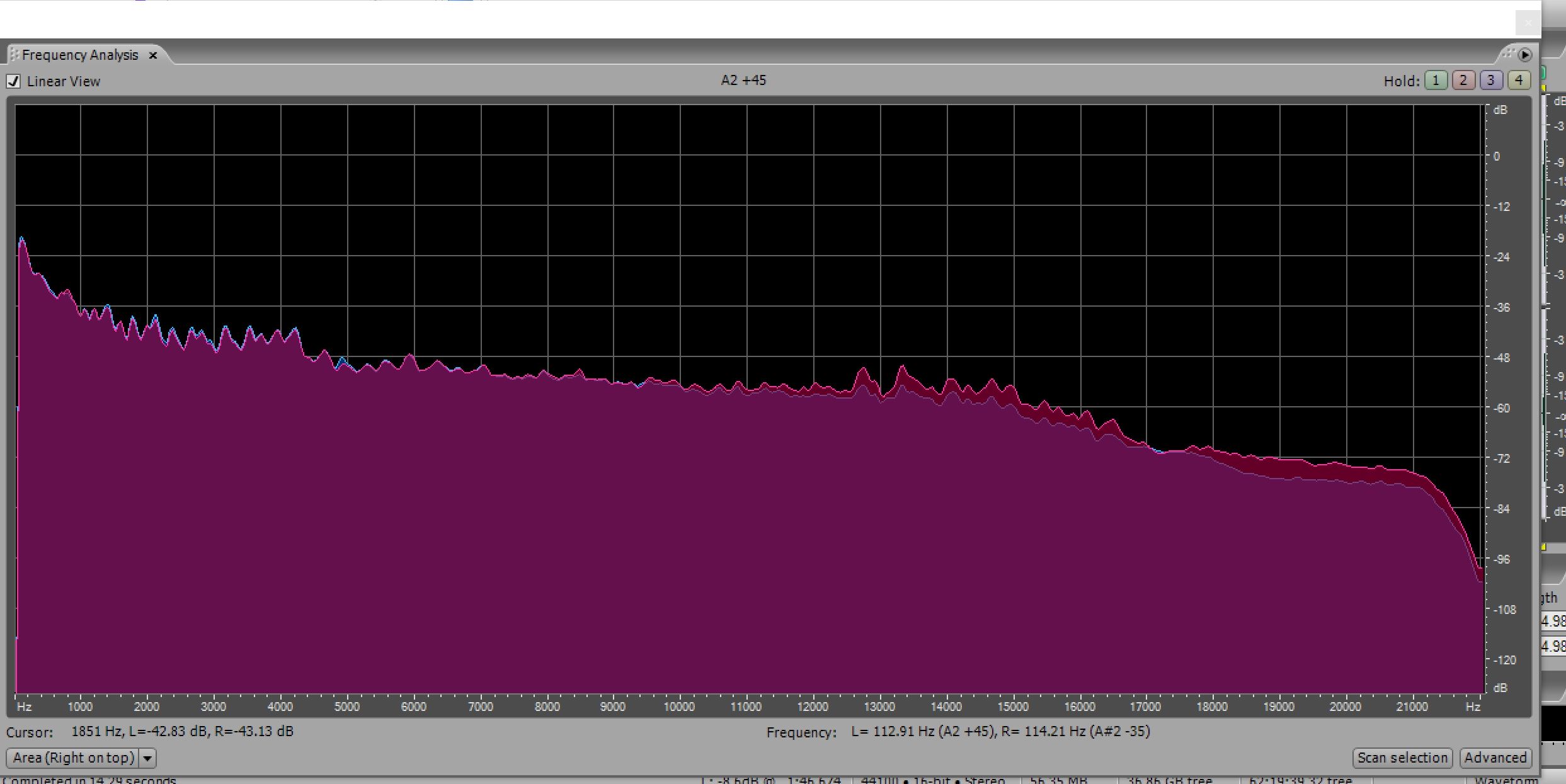Open the panel options arrow menu

point(1524,55)
